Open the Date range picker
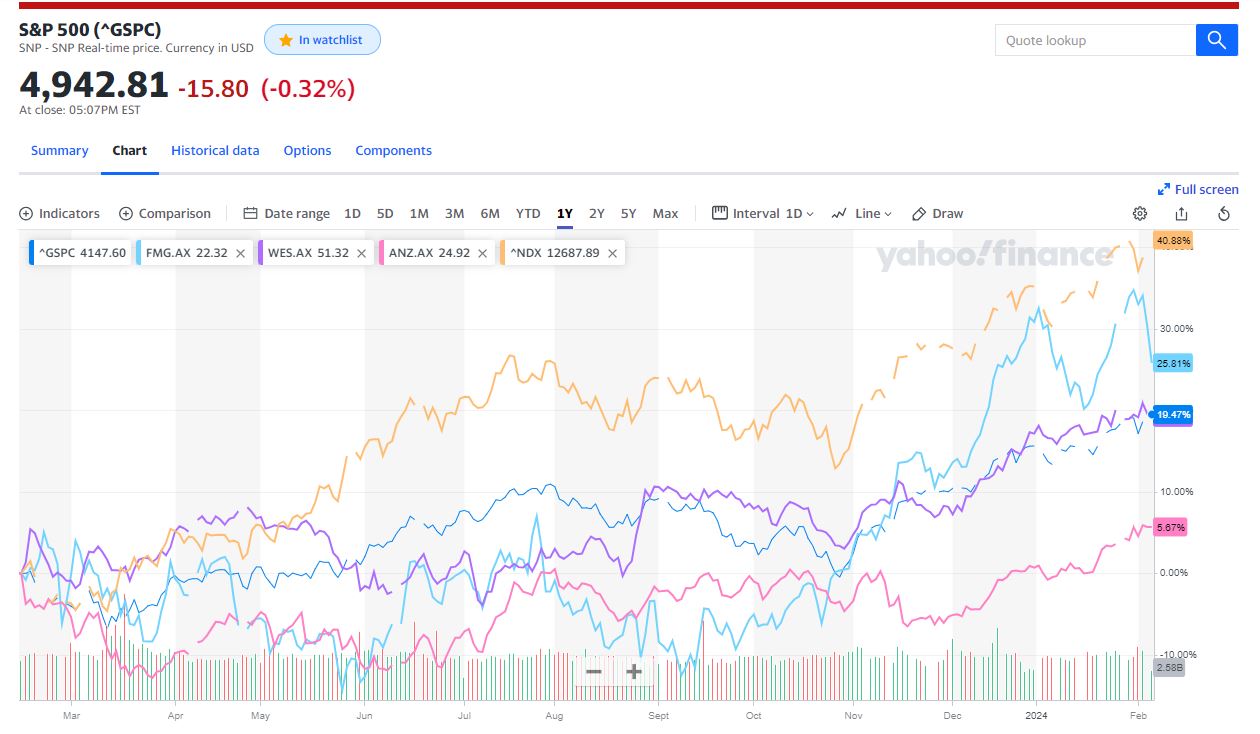This screenshot has height=734, width=1260. click(x=286, y=213)
